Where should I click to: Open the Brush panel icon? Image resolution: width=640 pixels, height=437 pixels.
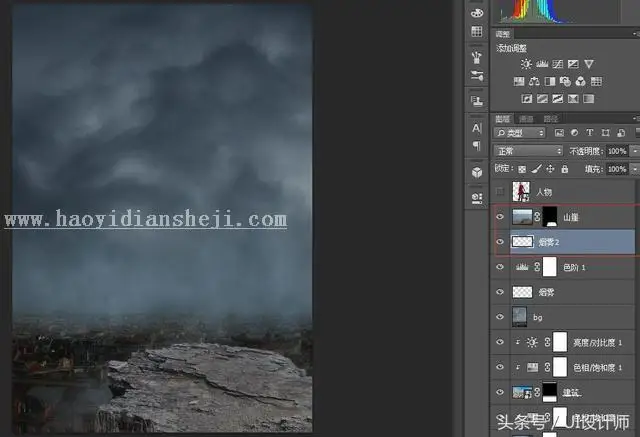coord(477,75)
